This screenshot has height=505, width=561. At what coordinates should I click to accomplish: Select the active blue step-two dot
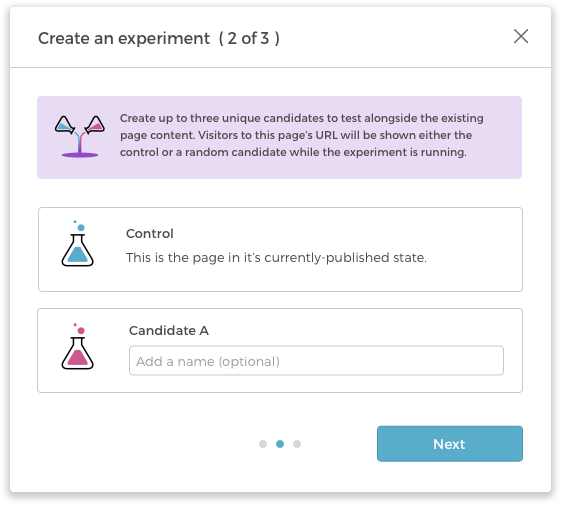(280, 444)
